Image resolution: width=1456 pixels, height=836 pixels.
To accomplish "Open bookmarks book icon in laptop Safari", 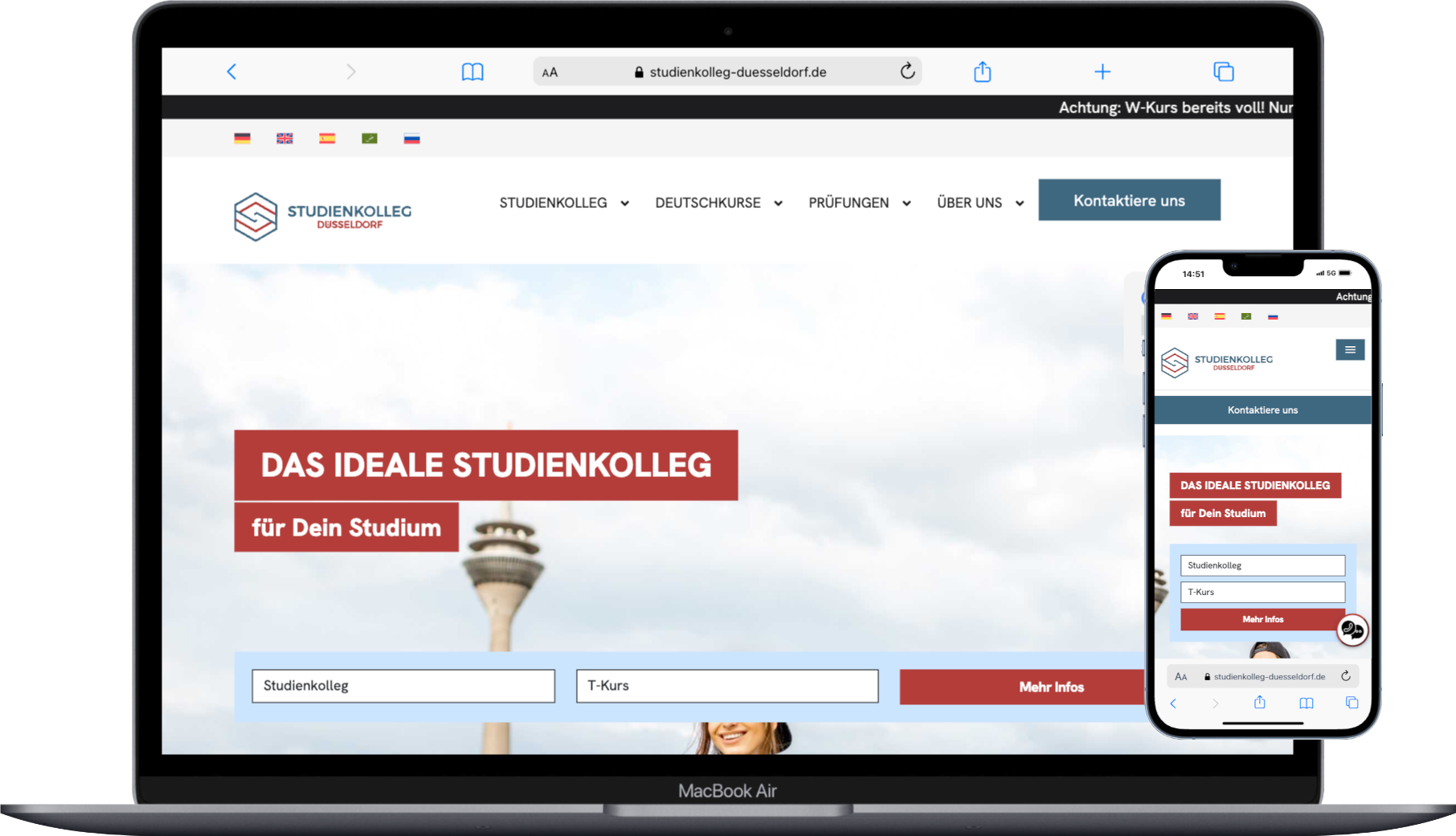I will (x=472, y=72).
